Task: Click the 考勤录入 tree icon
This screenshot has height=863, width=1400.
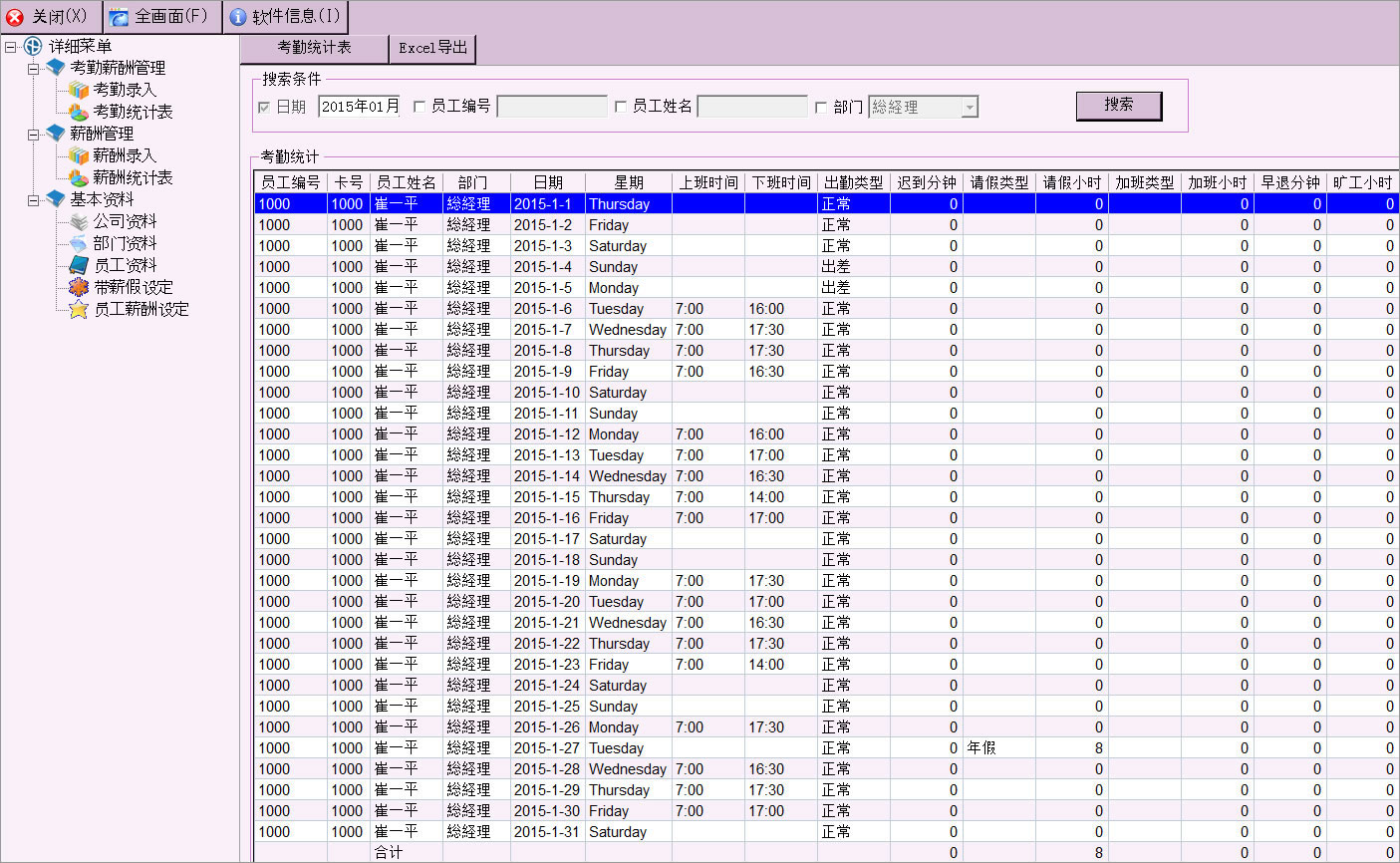Action: tap(79, 90)
